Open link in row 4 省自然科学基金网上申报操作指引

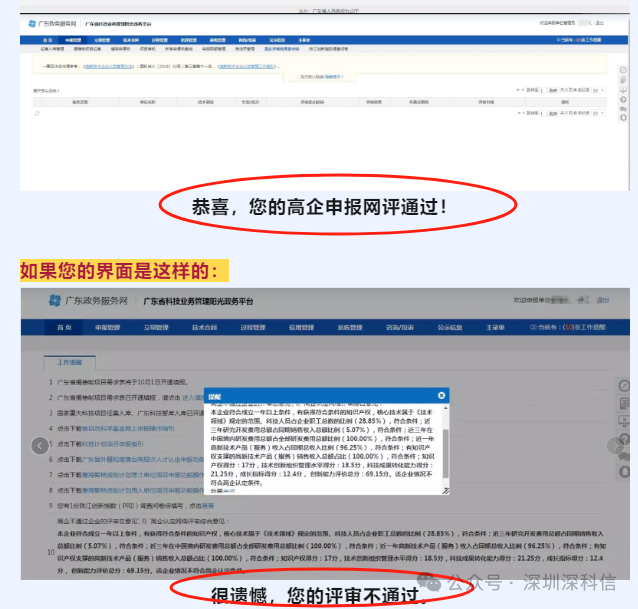128,428
